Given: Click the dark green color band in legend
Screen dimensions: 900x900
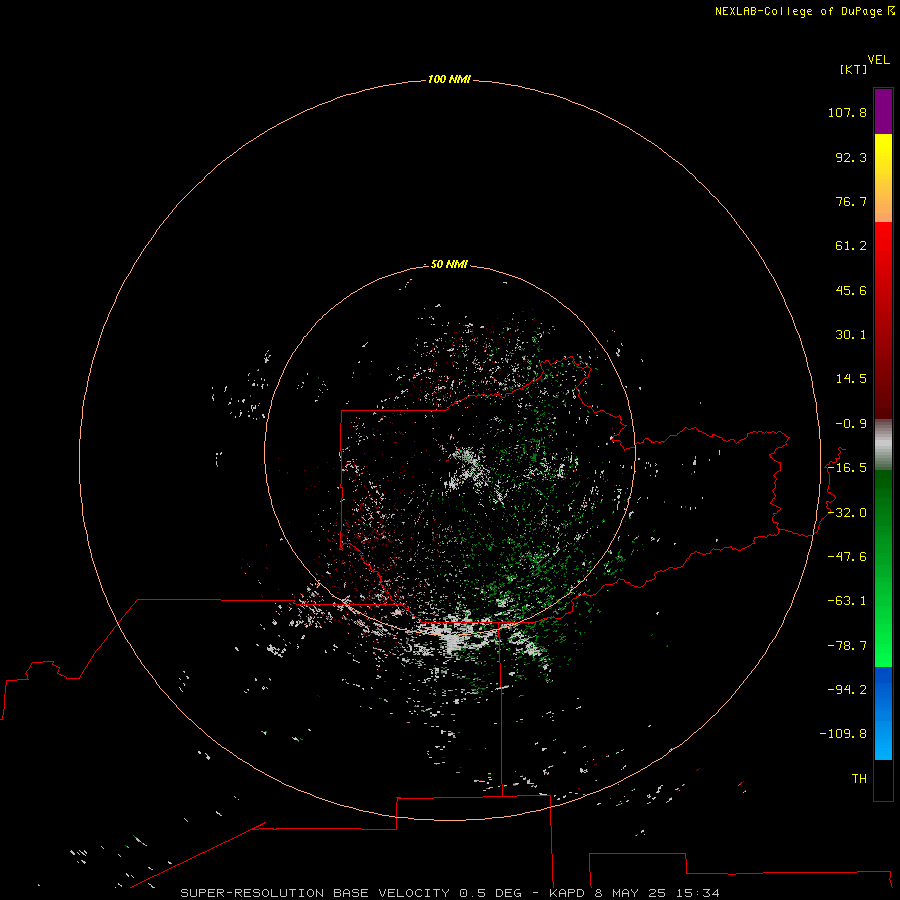Looking at the screenshot, I should coord(883,568).
